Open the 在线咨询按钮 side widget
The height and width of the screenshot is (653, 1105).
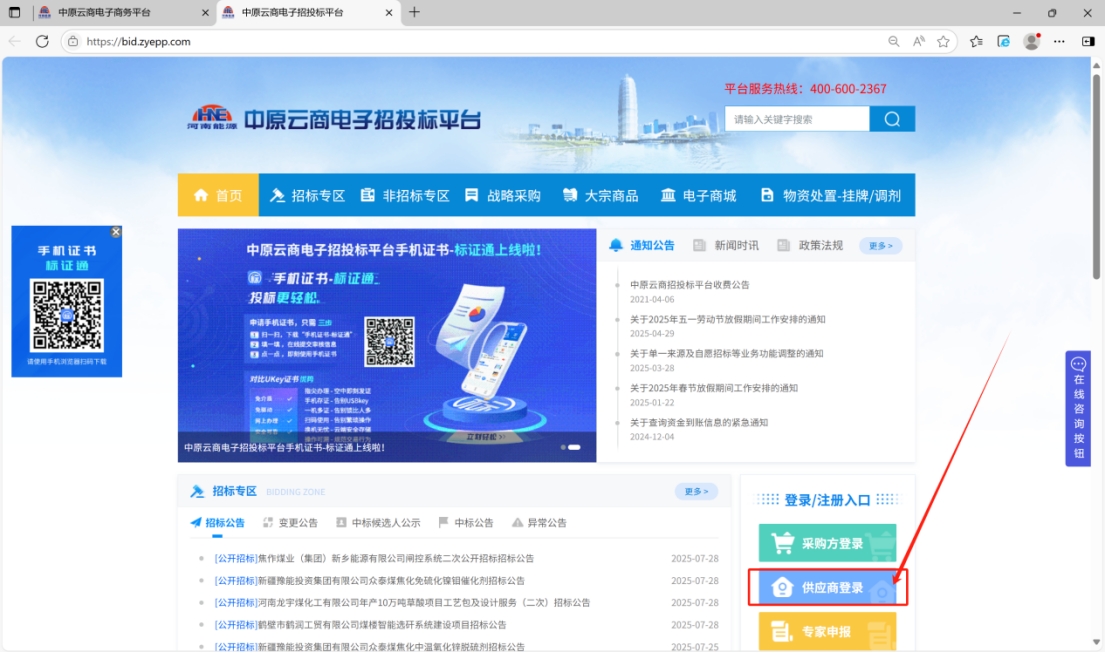tap(1078, 409)
